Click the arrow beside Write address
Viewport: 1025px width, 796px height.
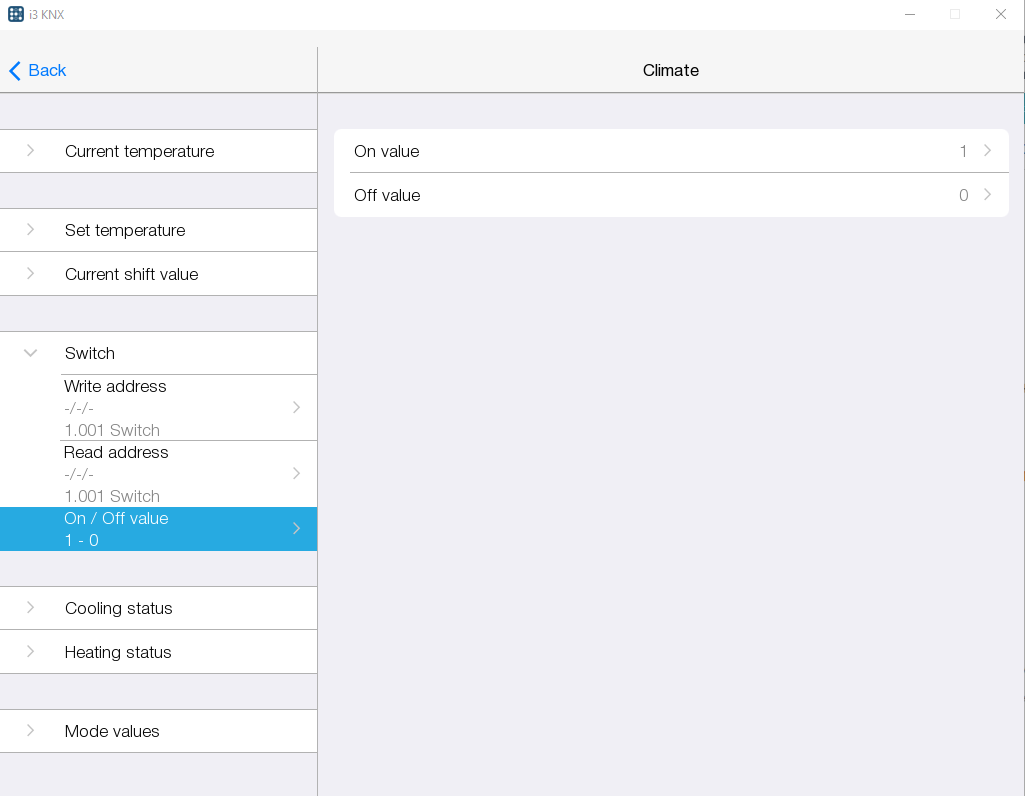click(x=296, y=407)
